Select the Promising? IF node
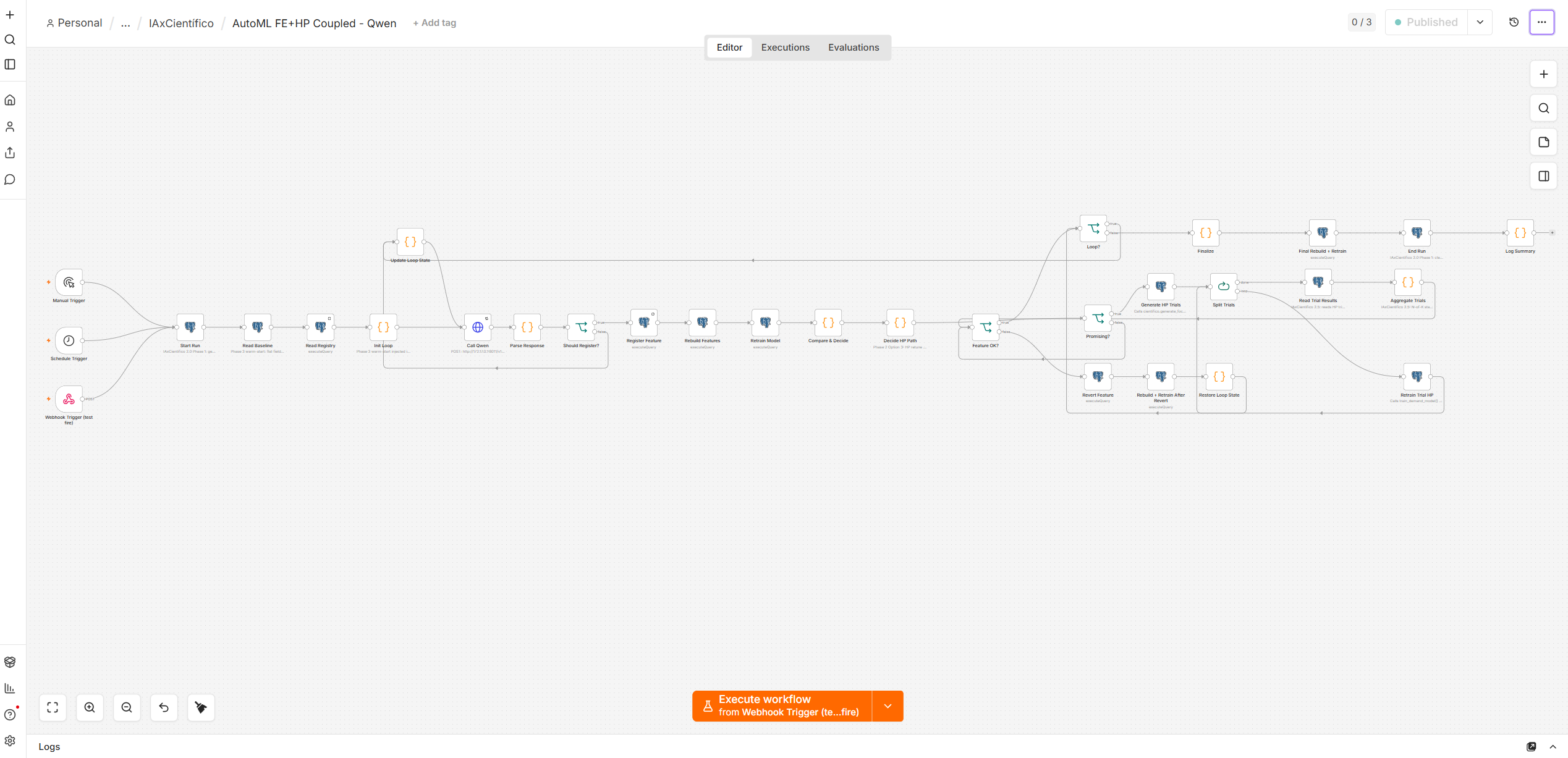1568x758 pixels. tap(1098, 318)
